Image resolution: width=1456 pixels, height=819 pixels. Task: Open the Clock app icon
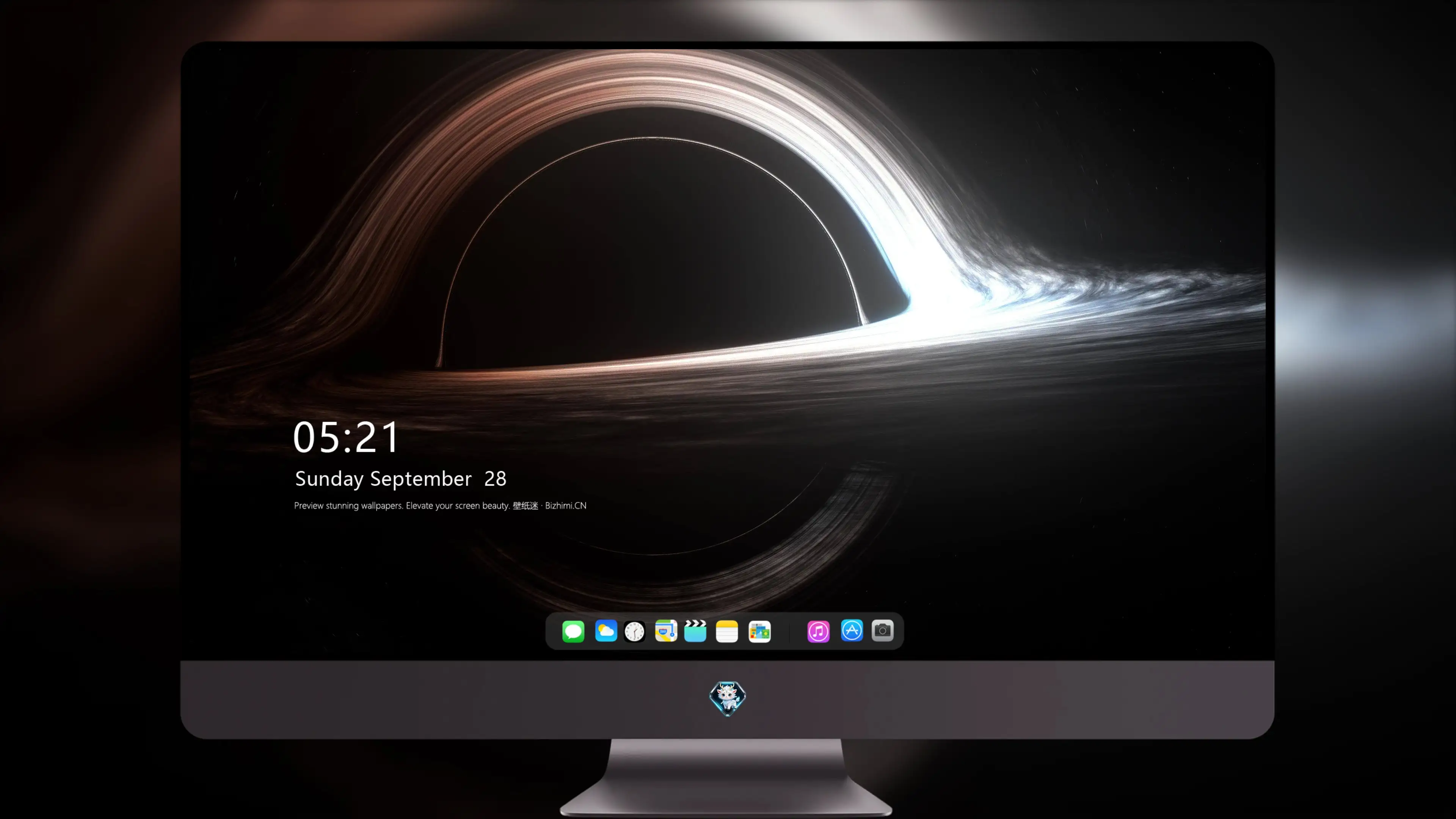click(634, 631)
